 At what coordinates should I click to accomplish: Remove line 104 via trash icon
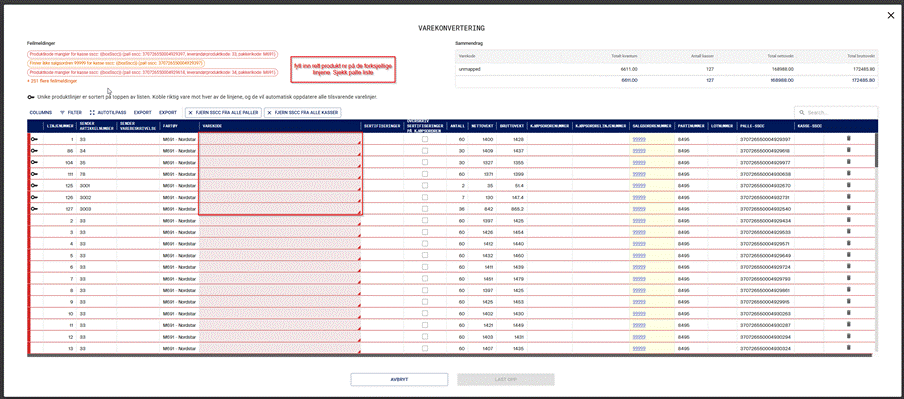click(848, 162)
